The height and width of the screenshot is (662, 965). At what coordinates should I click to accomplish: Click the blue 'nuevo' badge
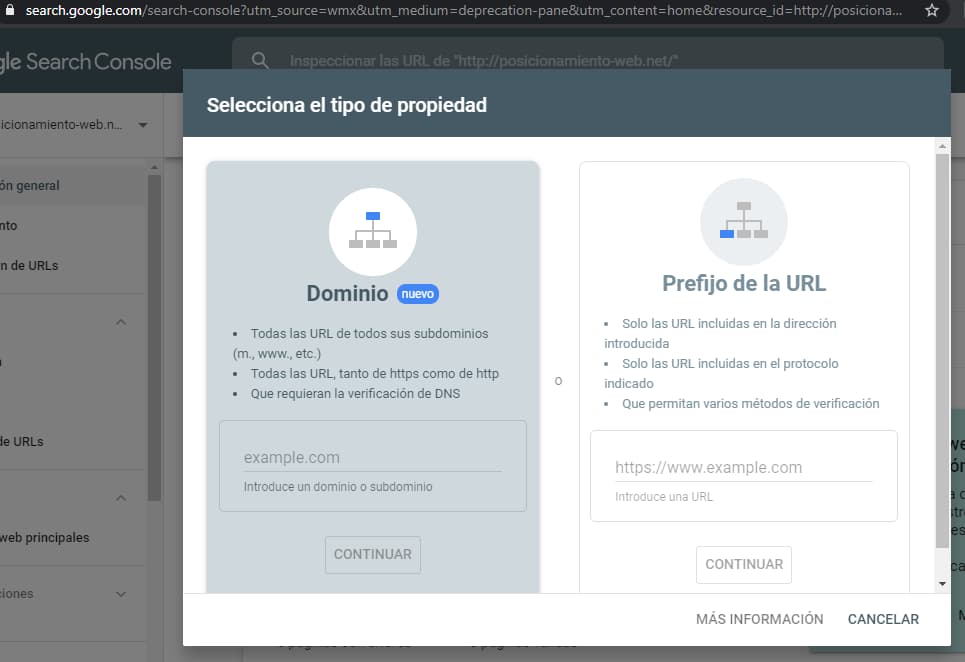pyautogui.click(x=418, y=294)
